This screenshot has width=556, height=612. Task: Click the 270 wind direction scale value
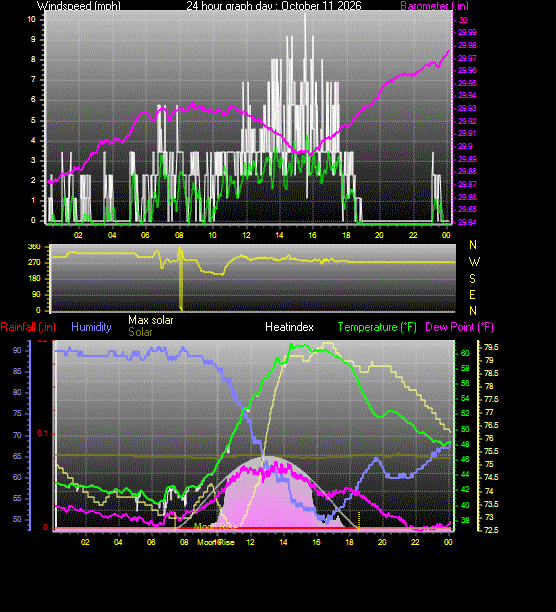tap(34, 263)
